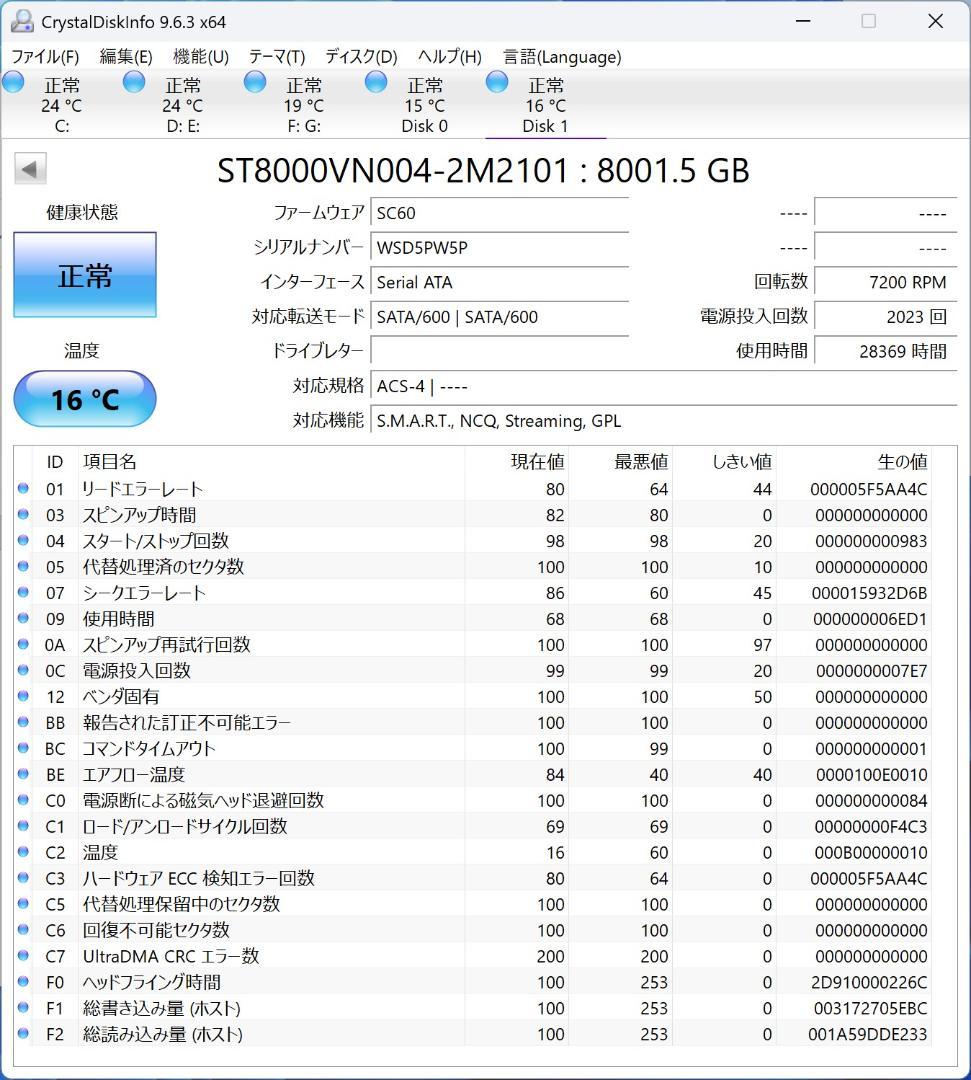Click the シリアルナンバー field showing WSD5PW5P
The image size is (971, 1080).
499,247
